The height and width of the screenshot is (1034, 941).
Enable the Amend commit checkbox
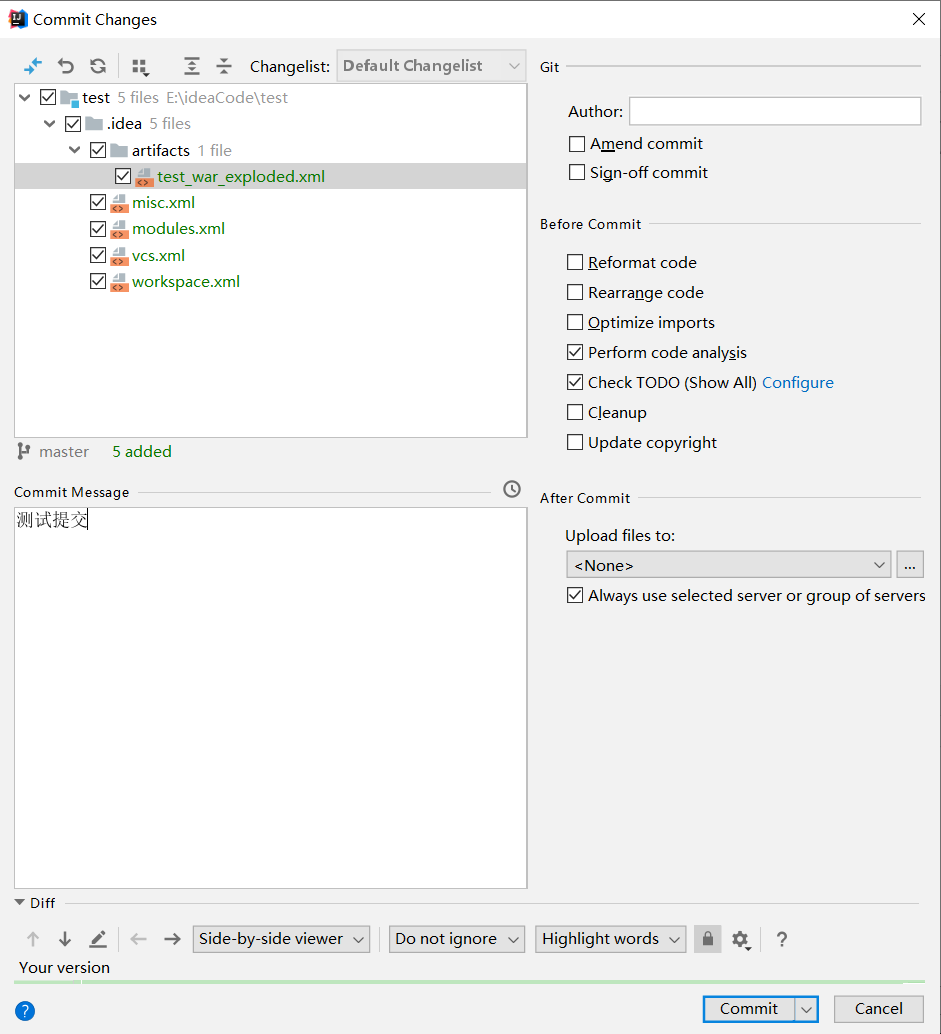[577, 144]
